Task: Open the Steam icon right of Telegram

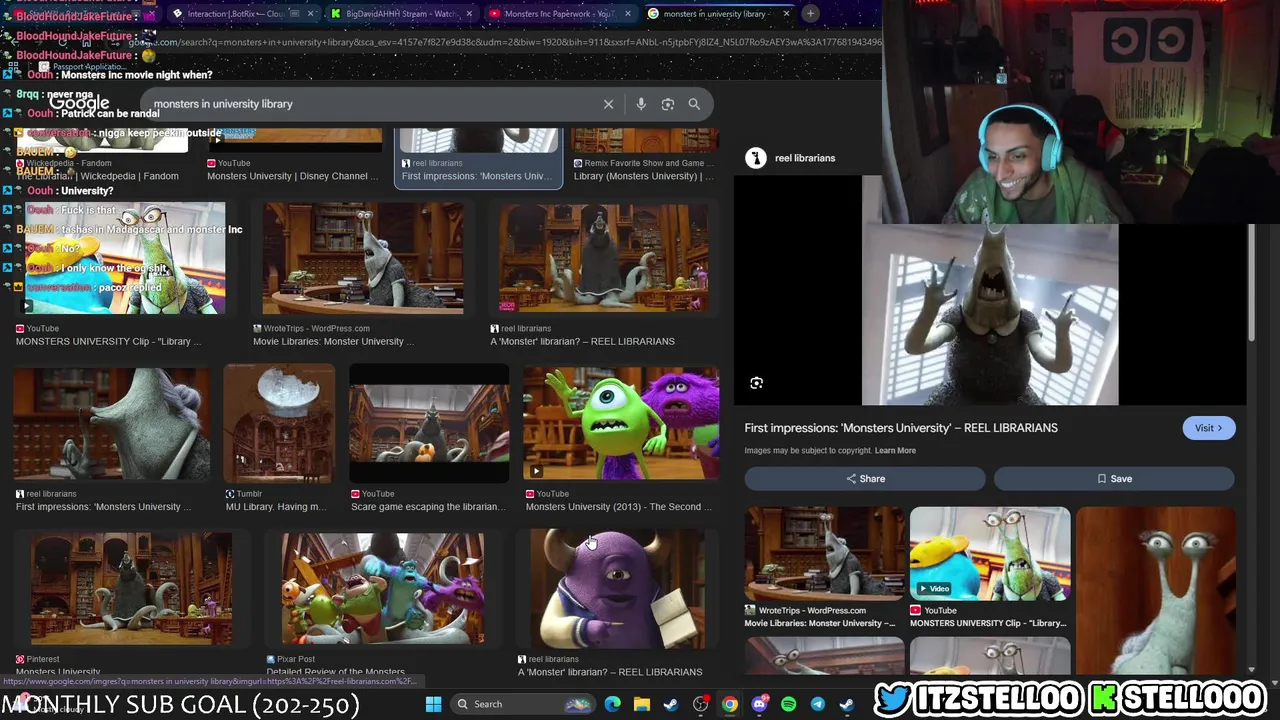Action: point(846,704)
